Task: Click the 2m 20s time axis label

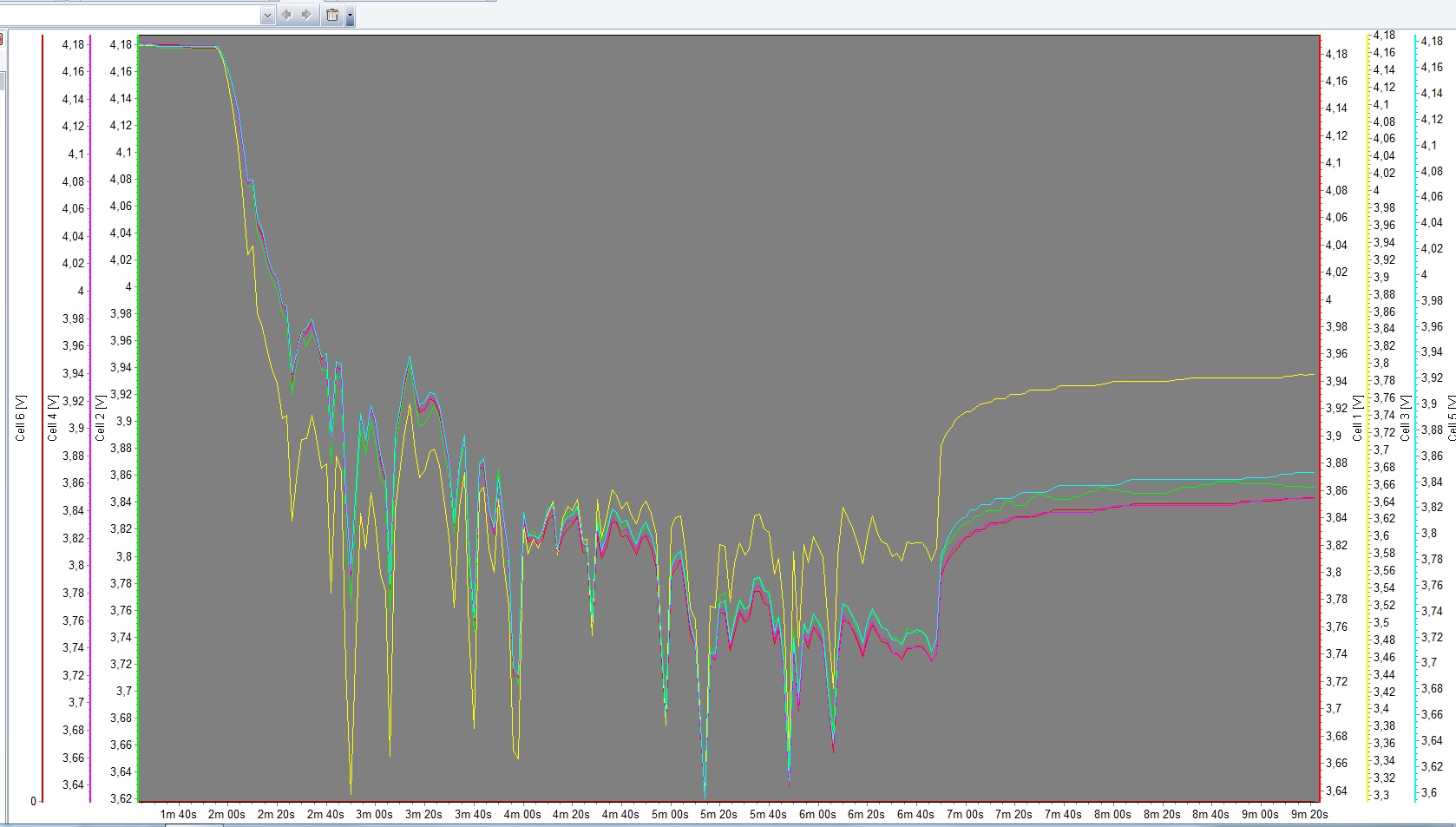Action: tap(276, 814)
